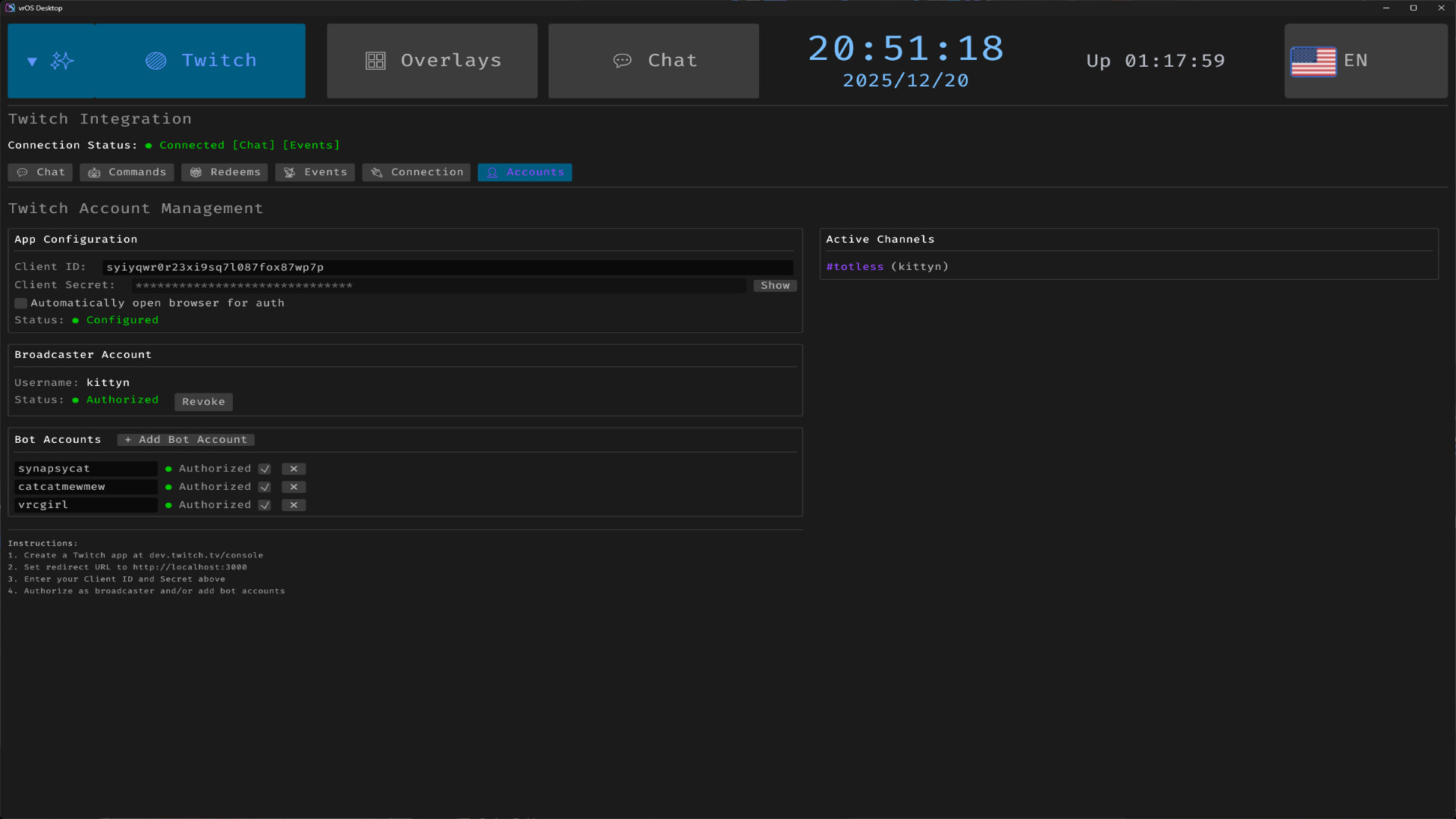The width and height of the screenshot is (1456, 819).
Task: Open the navigation dropdown arrow top-left
Action: 33,61
